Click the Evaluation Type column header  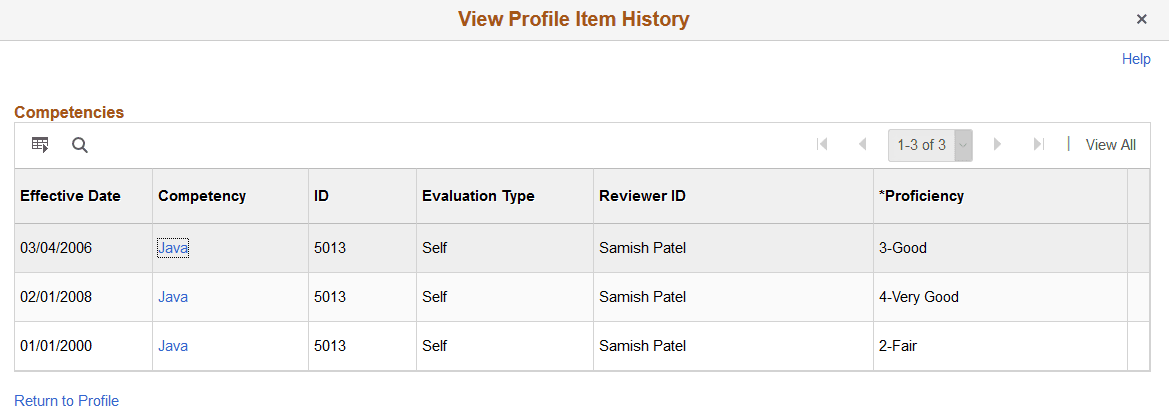(x=478, y=196)
